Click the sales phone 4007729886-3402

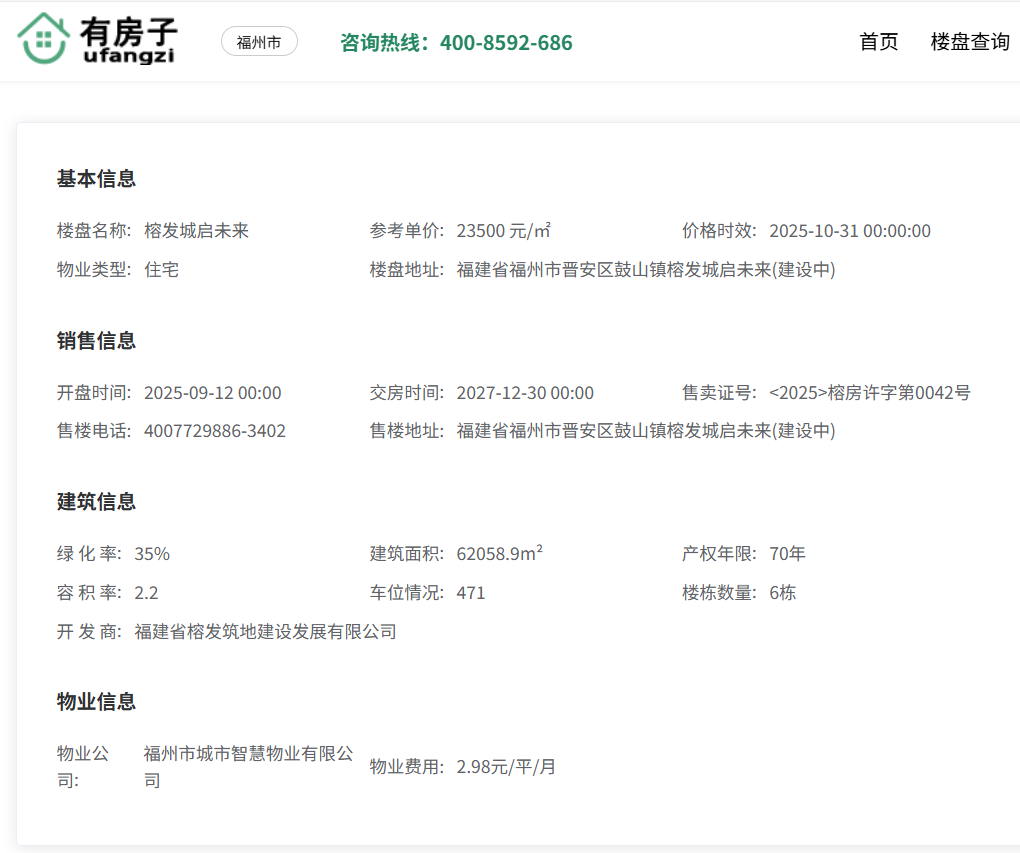tap(215, 431)
